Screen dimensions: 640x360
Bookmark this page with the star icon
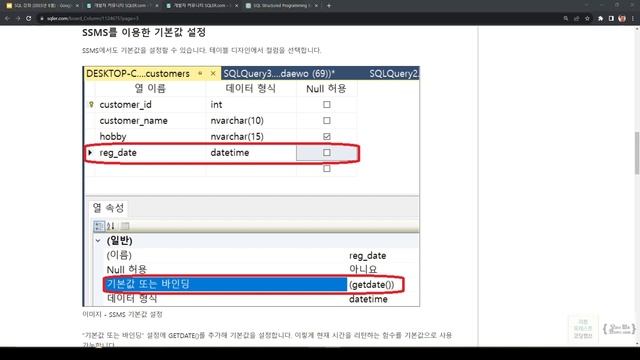point(587,18)
